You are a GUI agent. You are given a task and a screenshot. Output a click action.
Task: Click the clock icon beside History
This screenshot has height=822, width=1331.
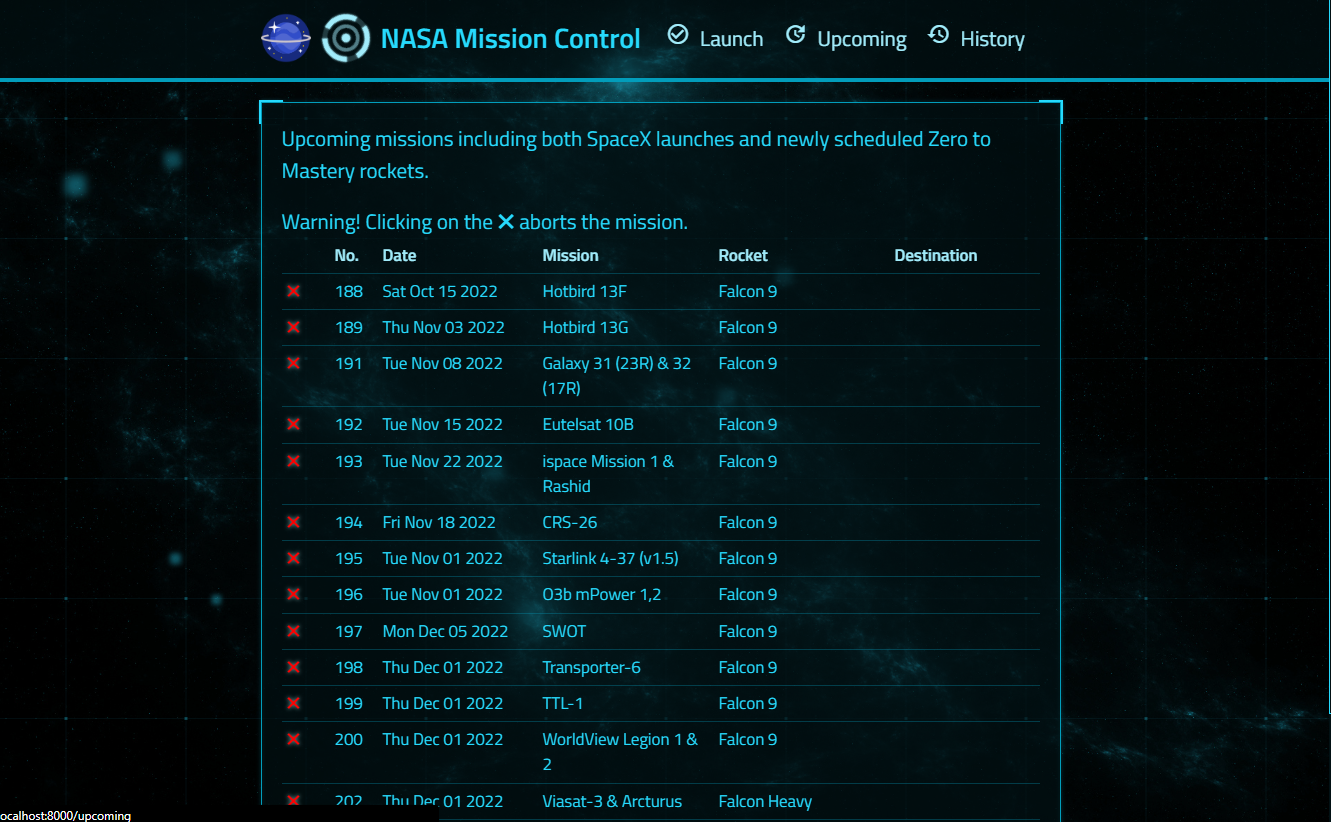[x=938, y=35]
